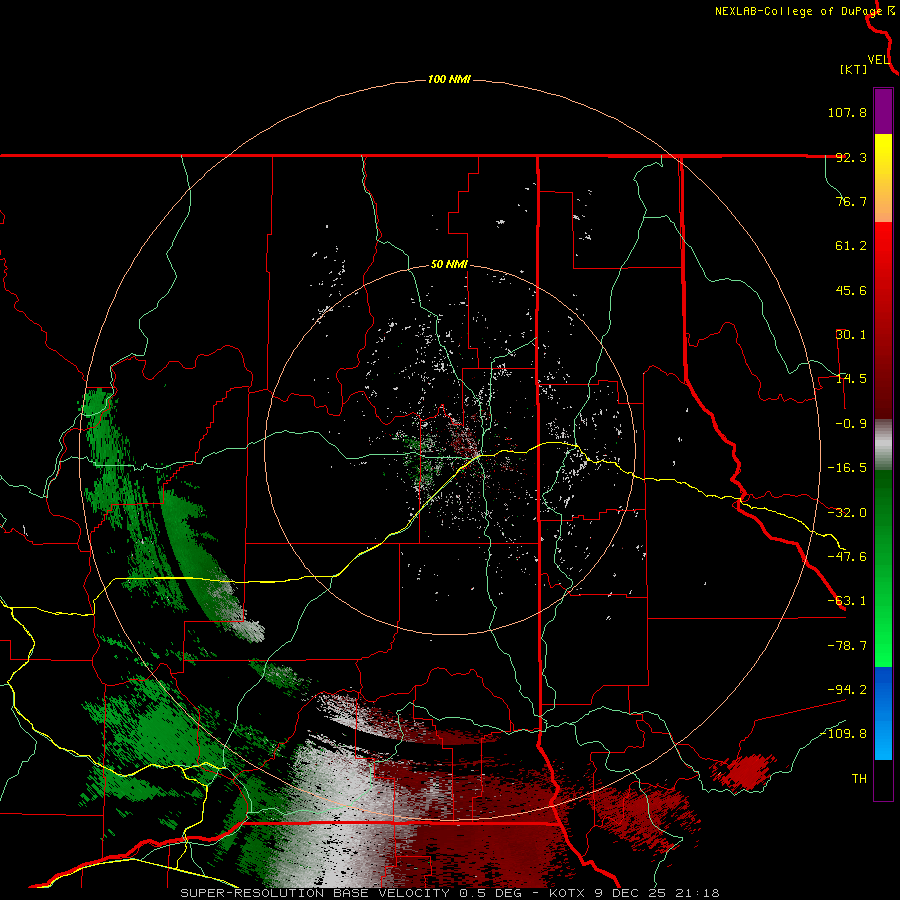Screen dimensions: 900x900
Task: Click the blue segment of the velocity color bar
Action: 883,713
